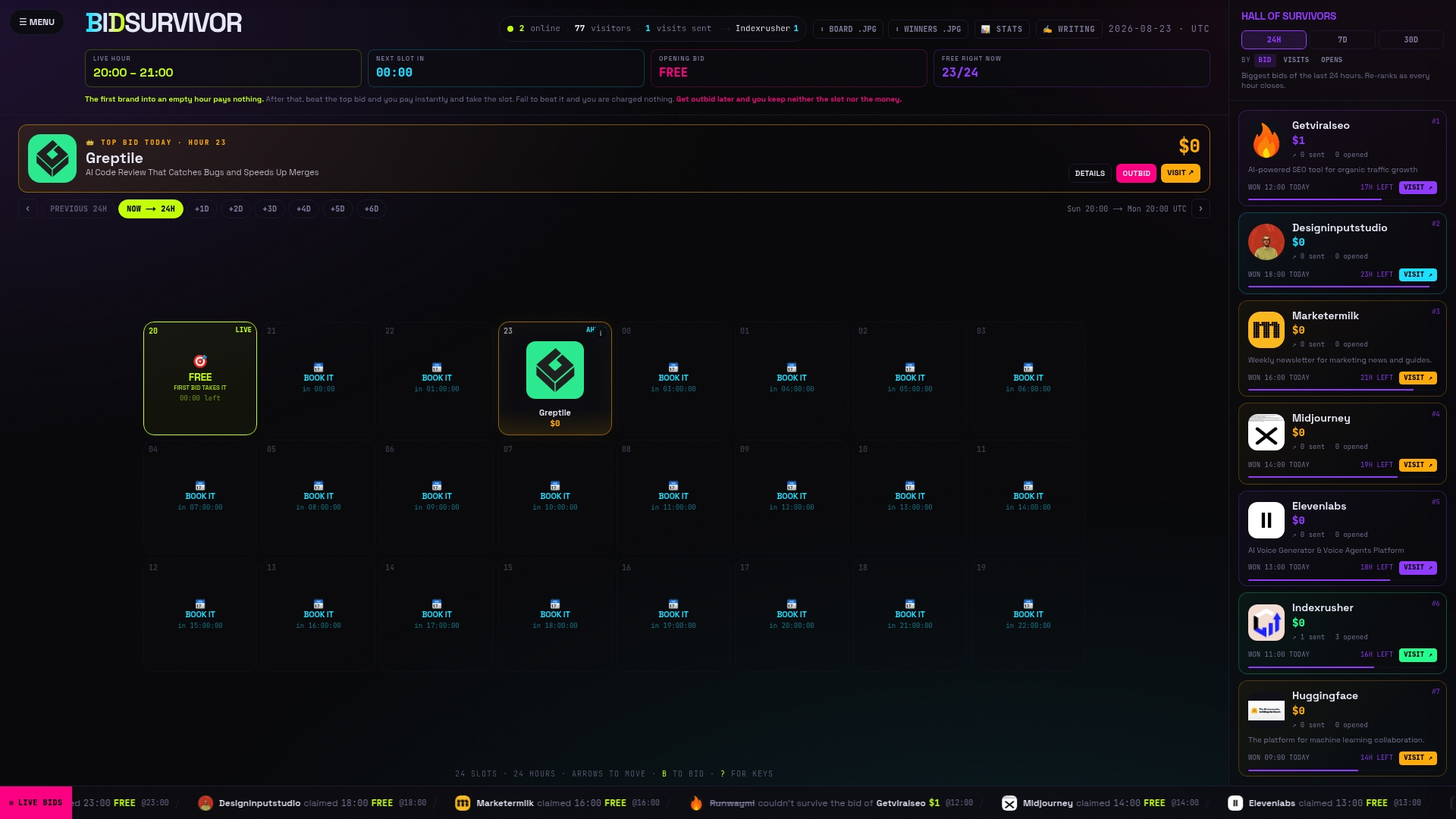Viewport: 1456px width, 819px height.
Task: Open DETAILS for the Greptile top bid
Action: tap(1090, 174)
